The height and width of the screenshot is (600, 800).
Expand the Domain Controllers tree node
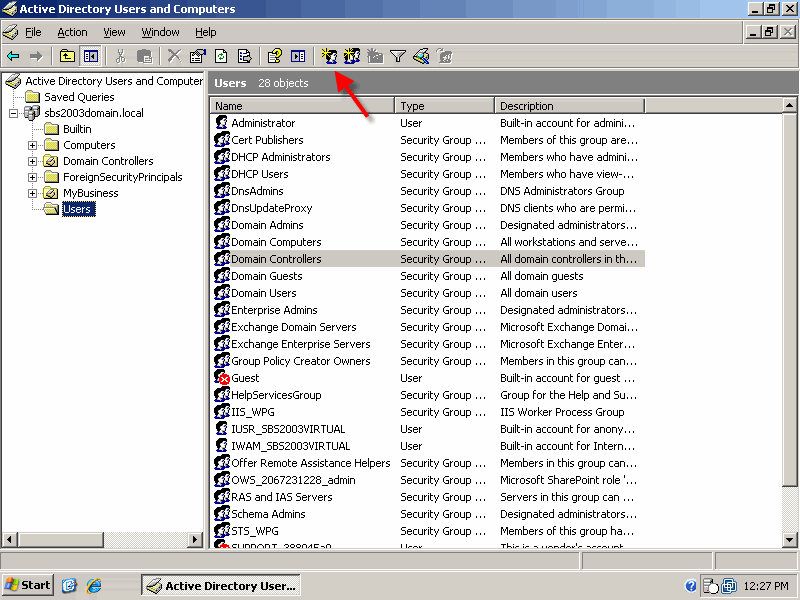(32, 161)
